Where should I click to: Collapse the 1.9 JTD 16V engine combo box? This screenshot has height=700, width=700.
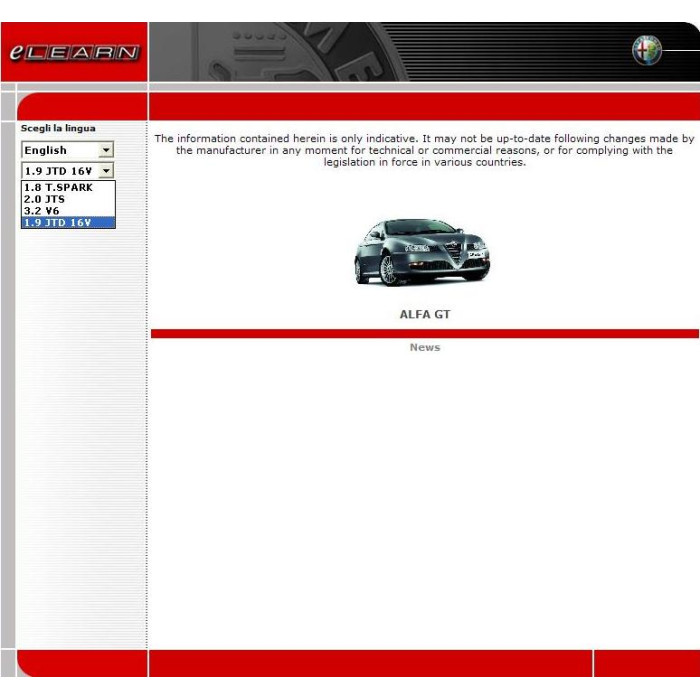67,171
